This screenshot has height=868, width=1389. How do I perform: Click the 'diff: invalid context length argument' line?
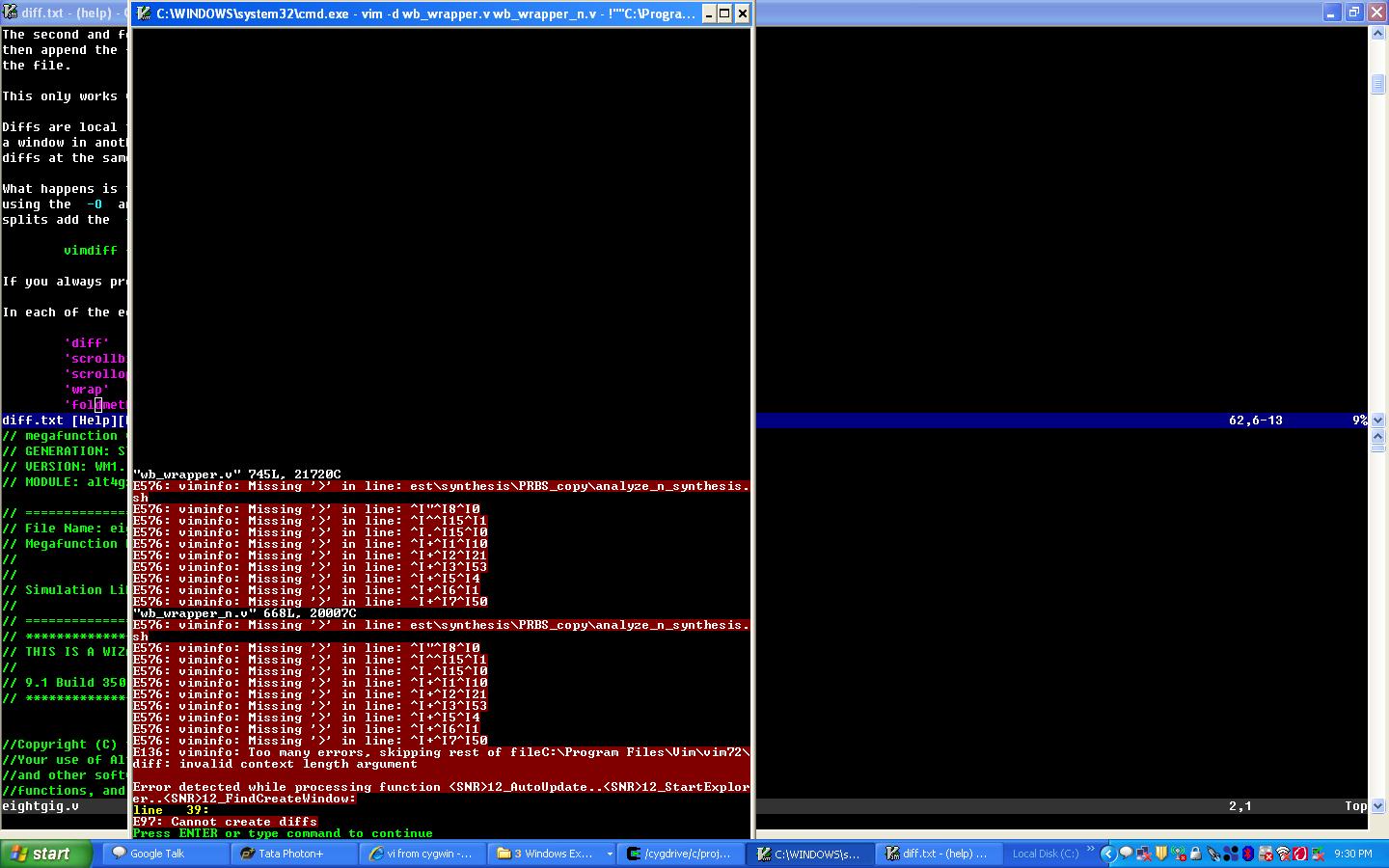pyautogui.click(x=275, y=764)
